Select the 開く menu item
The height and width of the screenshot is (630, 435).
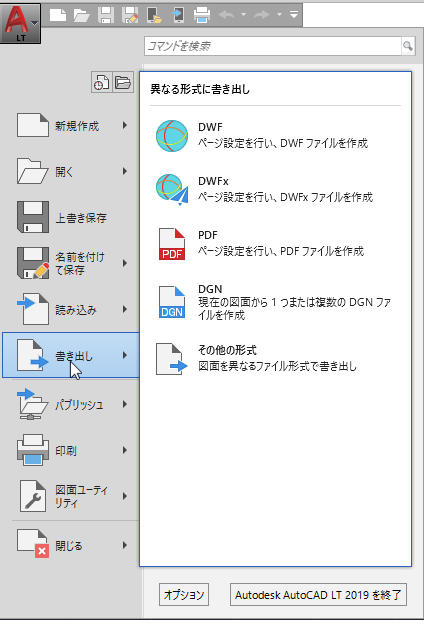pos(71,172)
